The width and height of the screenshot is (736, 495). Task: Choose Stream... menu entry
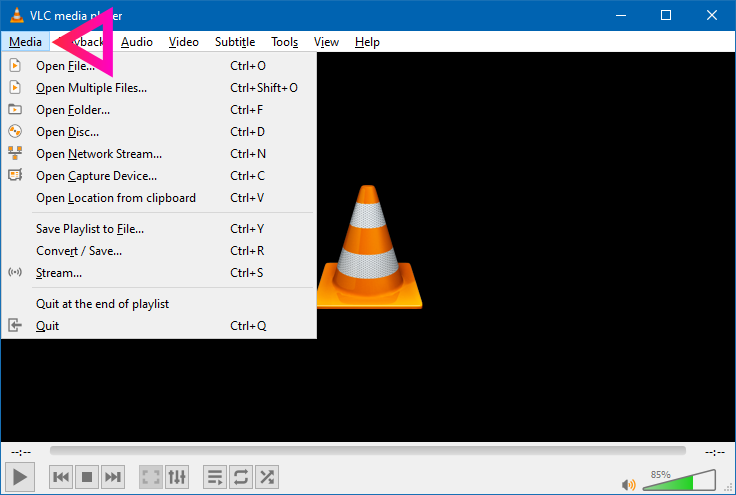point(159,273)
